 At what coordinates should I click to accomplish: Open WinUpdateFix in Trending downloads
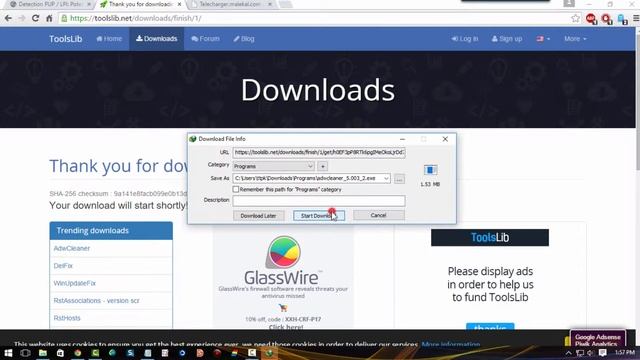pyautogui.click(x=75, y=283)
